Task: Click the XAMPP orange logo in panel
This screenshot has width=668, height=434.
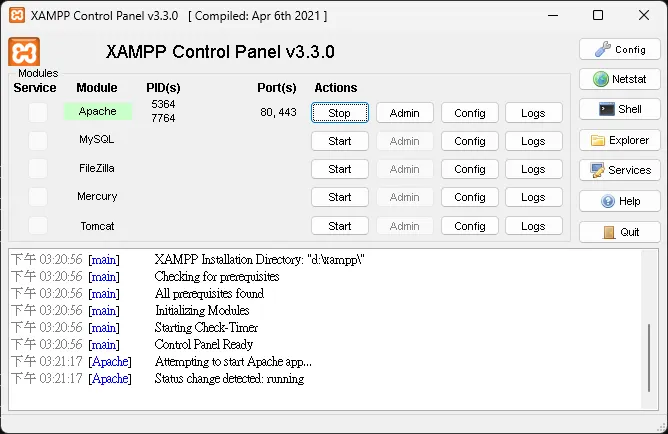Action: click(24, 52)
